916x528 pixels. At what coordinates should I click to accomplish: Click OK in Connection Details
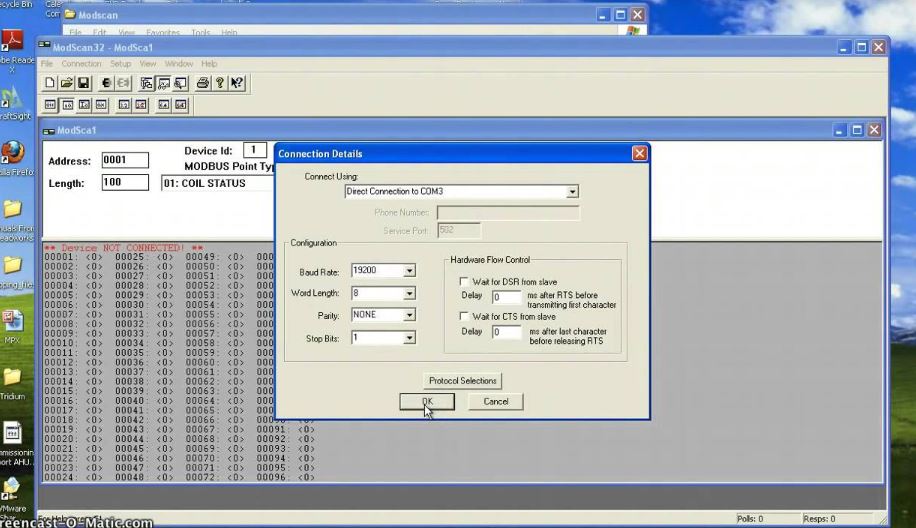[427, 401]
